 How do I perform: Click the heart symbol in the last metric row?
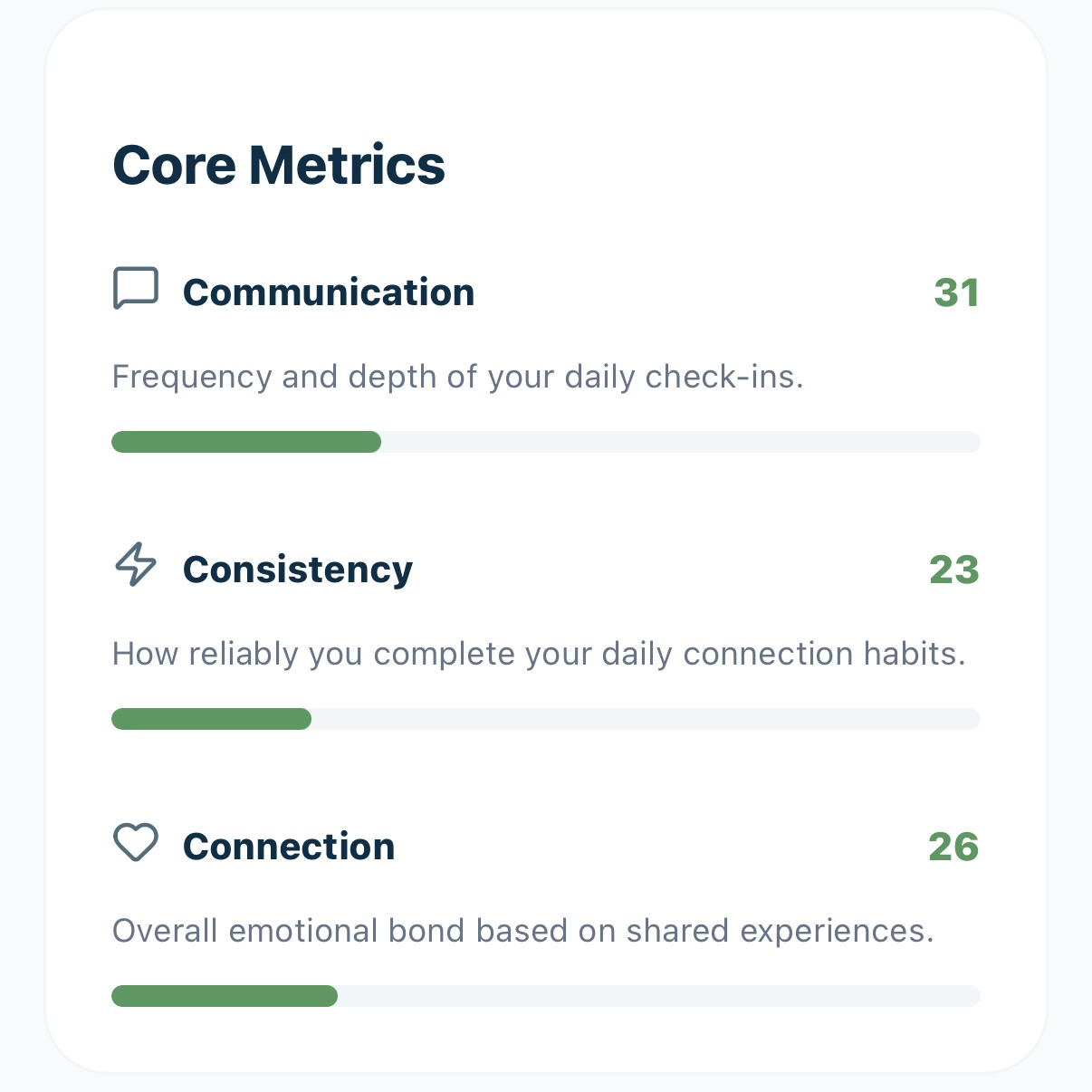[x=134, y=845]
